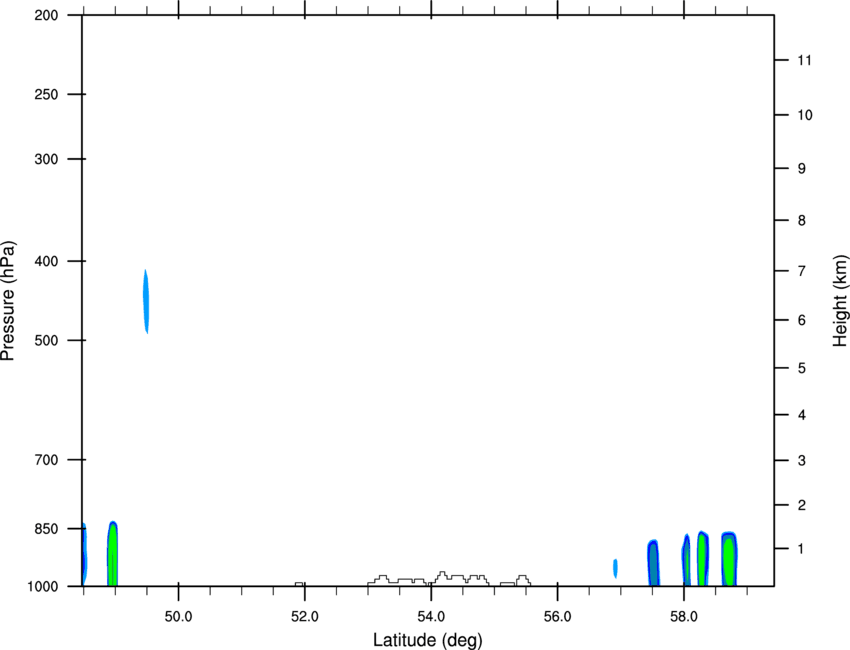Pick the 2 km height label
This screenshot has height=650, width=850.
802,505
